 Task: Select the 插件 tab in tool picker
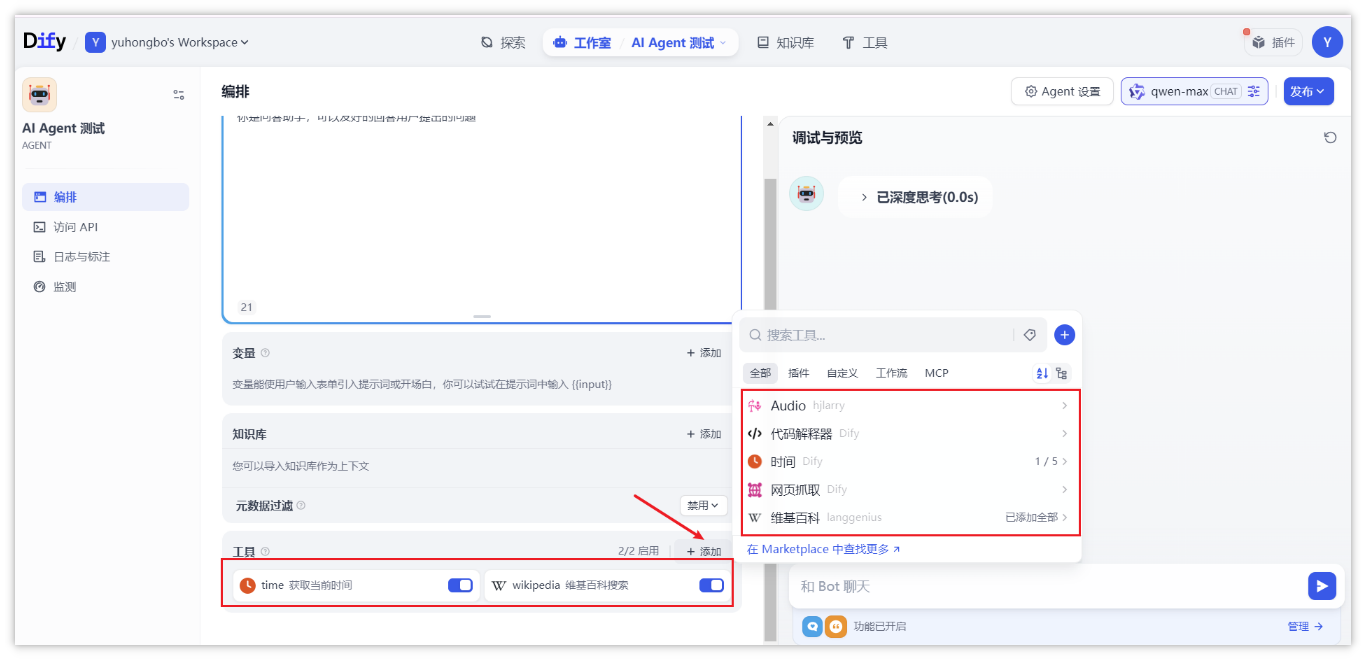point(799,373)
